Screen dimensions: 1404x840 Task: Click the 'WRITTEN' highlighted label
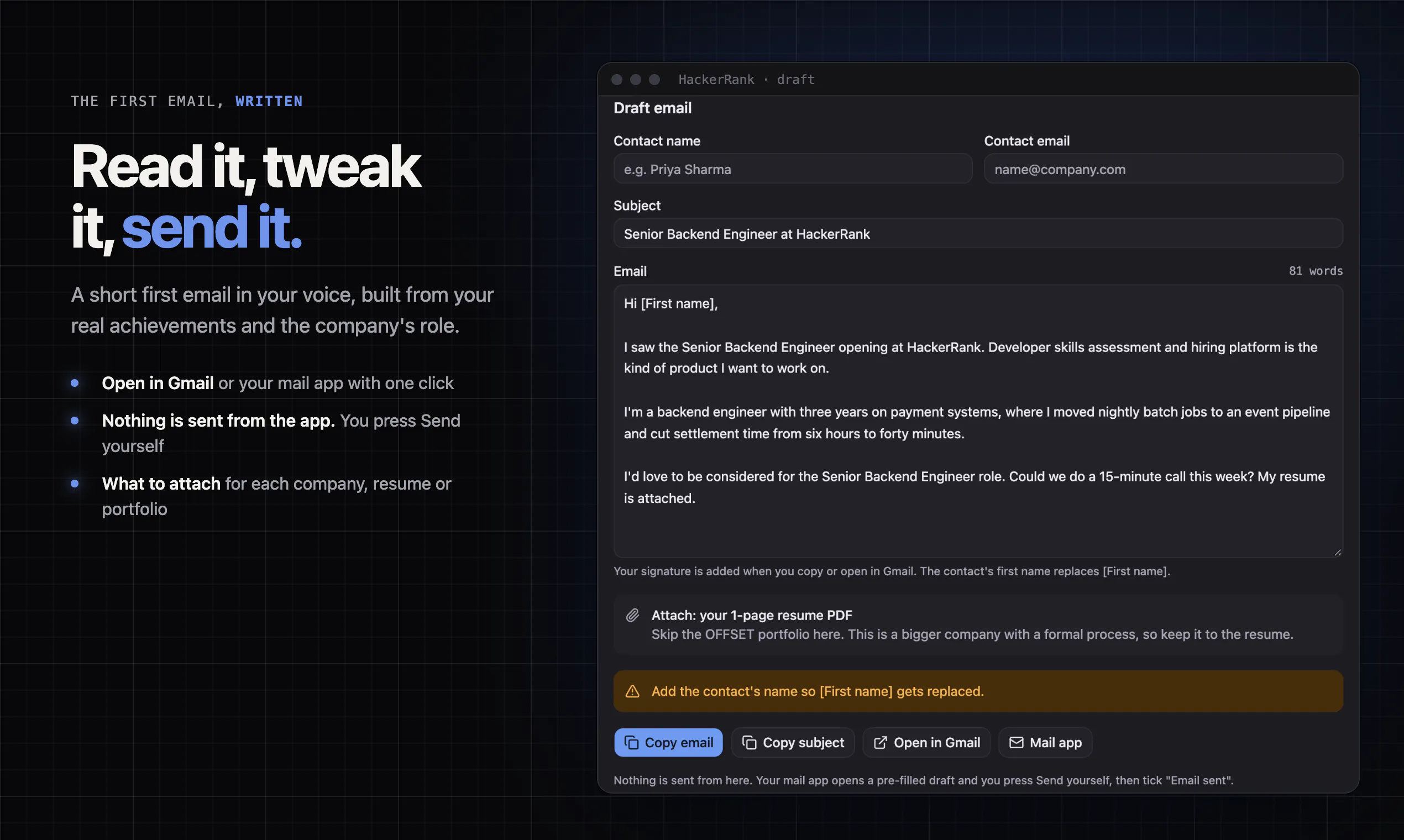tap(270, 101)
